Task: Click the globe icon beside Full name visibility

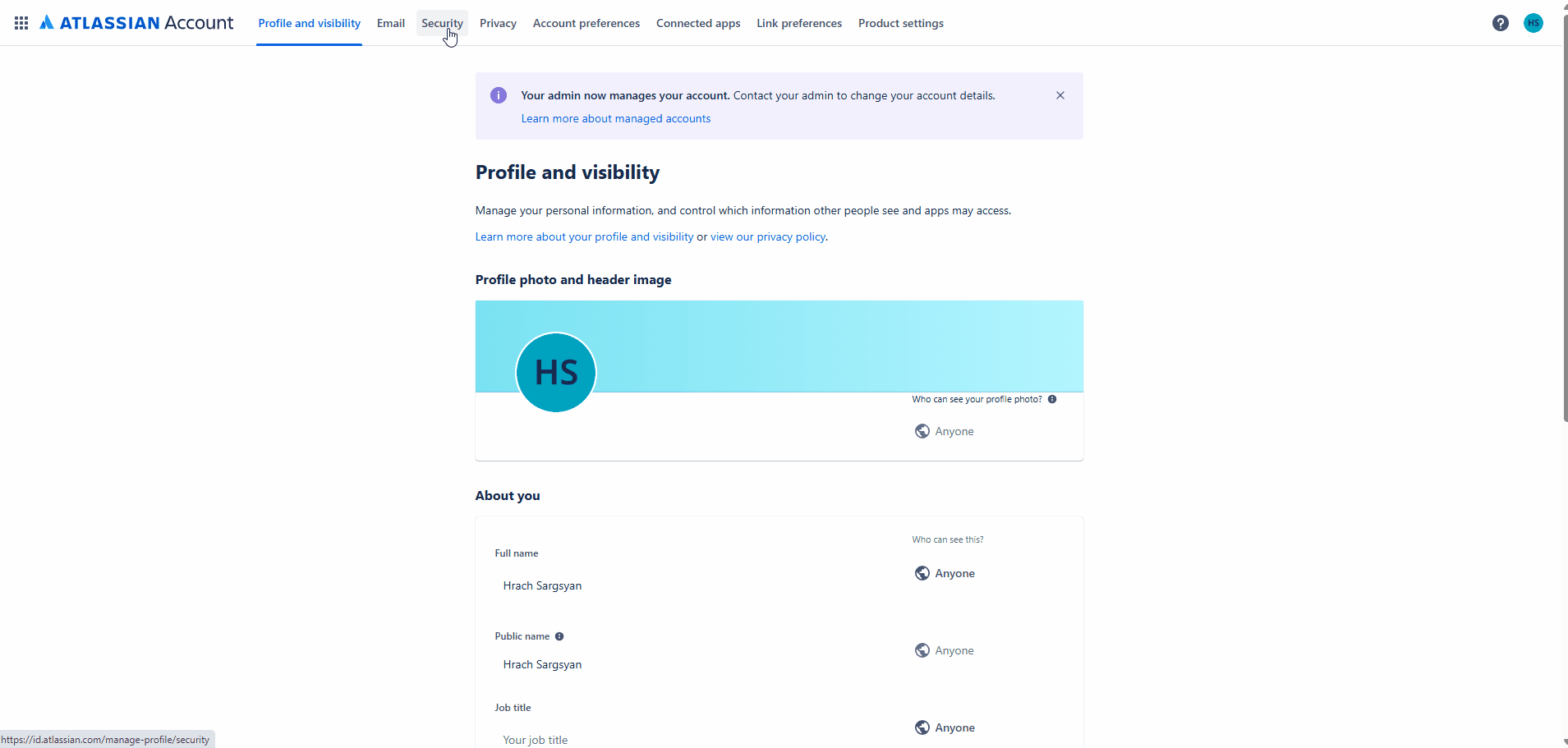Action: pyautogui.click(x=922, y=572)
